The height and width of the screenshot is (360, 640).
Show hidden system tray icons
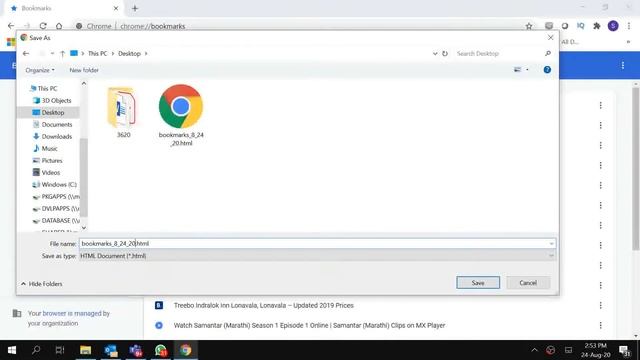tap(534, 350)
